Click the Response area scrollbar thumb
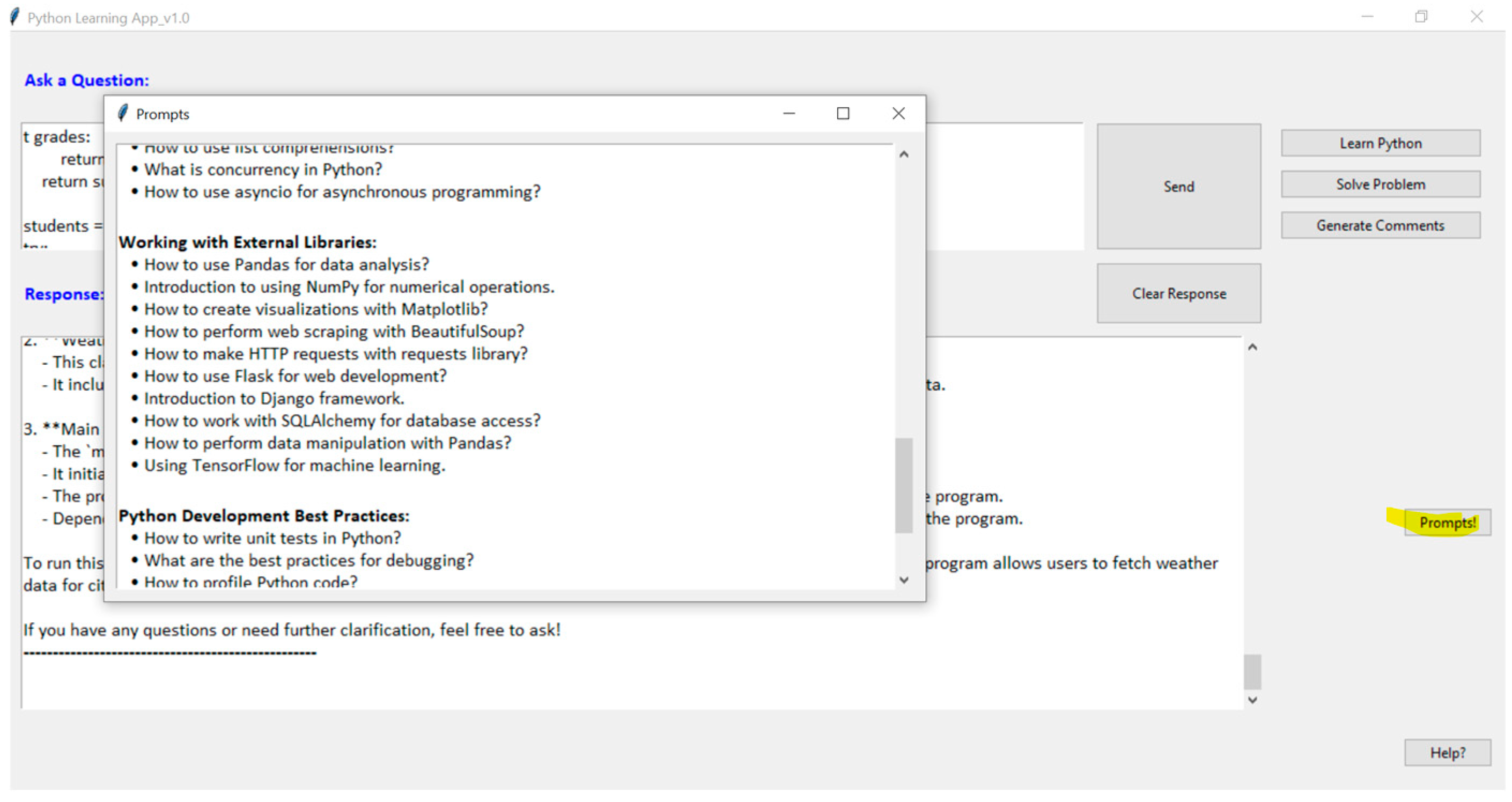This screenshot has width=1512, height=802. [1252, 672]
